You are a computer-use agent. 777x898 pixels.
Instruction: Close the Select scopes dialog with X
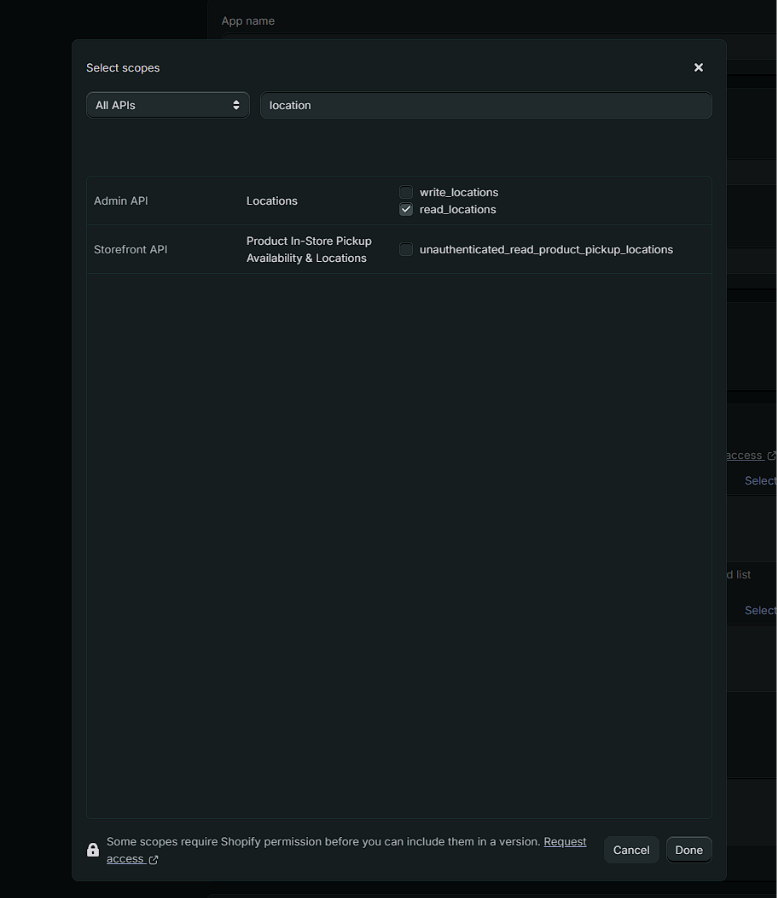click(x=698, y=68)
